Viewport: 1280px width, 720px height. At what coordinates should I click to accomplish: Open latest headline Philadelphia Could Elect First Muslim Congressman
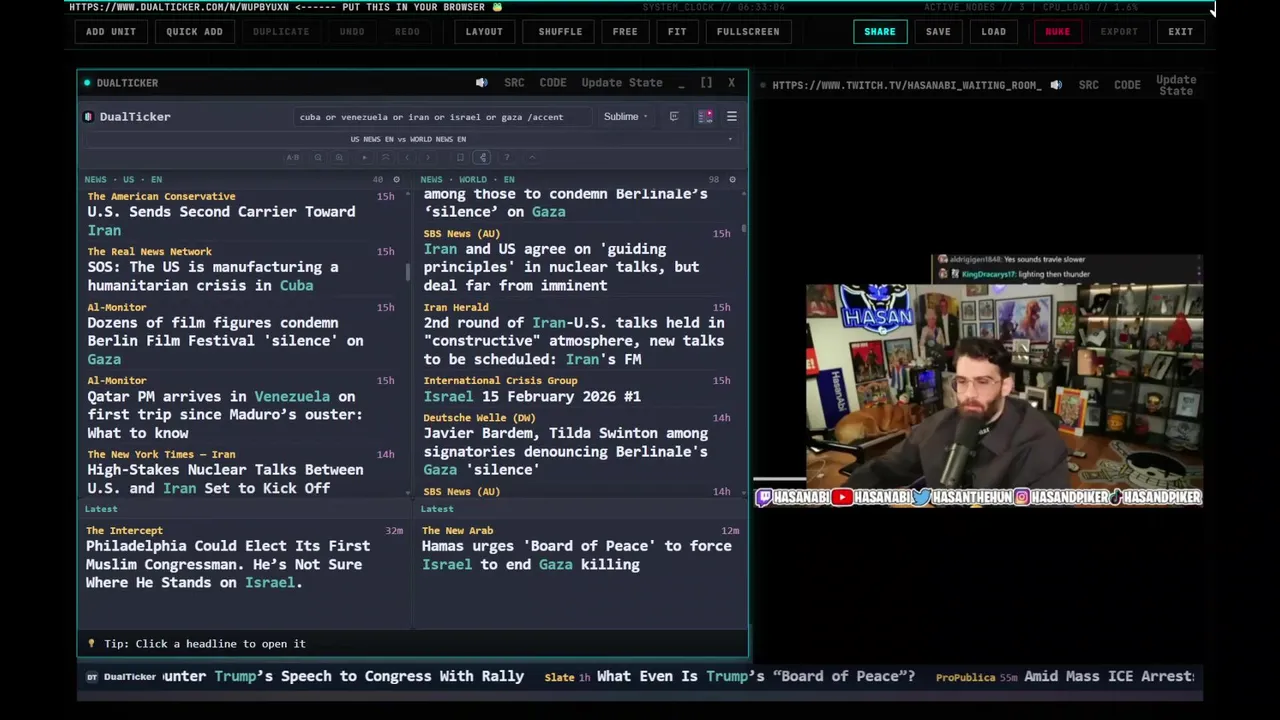click(x=228, y=564)
